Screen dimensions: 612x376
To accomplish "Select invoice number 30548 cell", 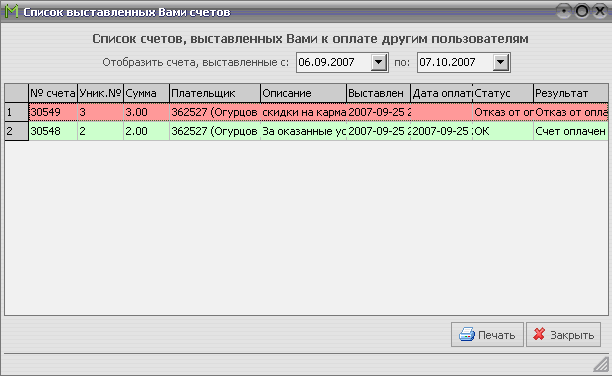I will [x=53, y=131].
